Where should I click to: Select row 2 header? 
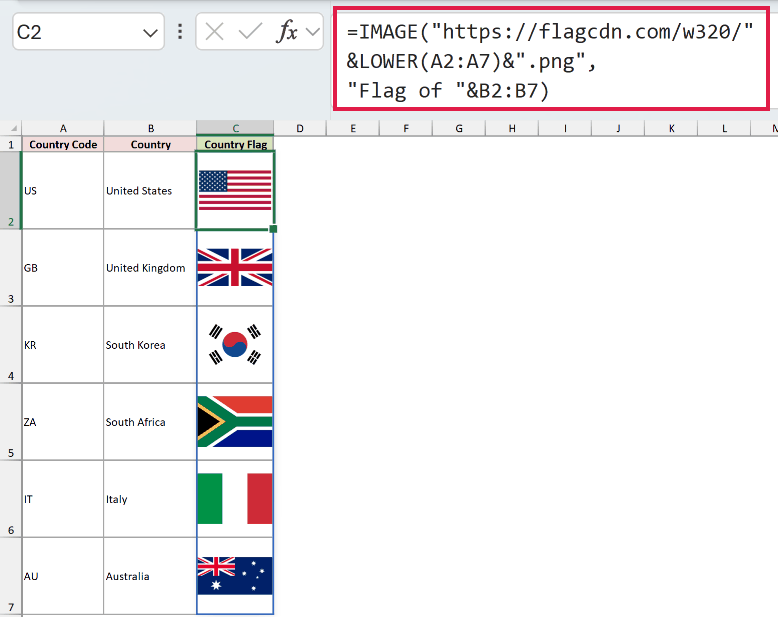click(11, 190)
